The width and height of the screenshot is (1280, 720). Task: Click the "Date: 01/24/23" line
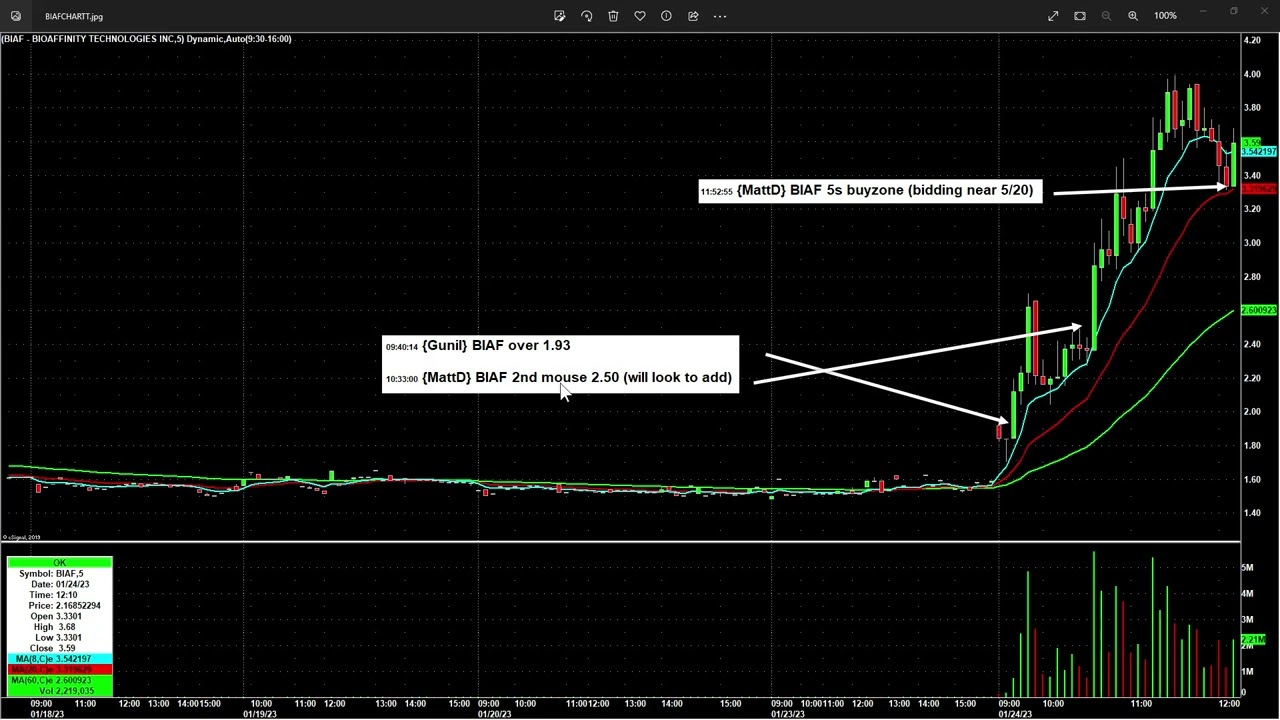click(x=60, y=584)
